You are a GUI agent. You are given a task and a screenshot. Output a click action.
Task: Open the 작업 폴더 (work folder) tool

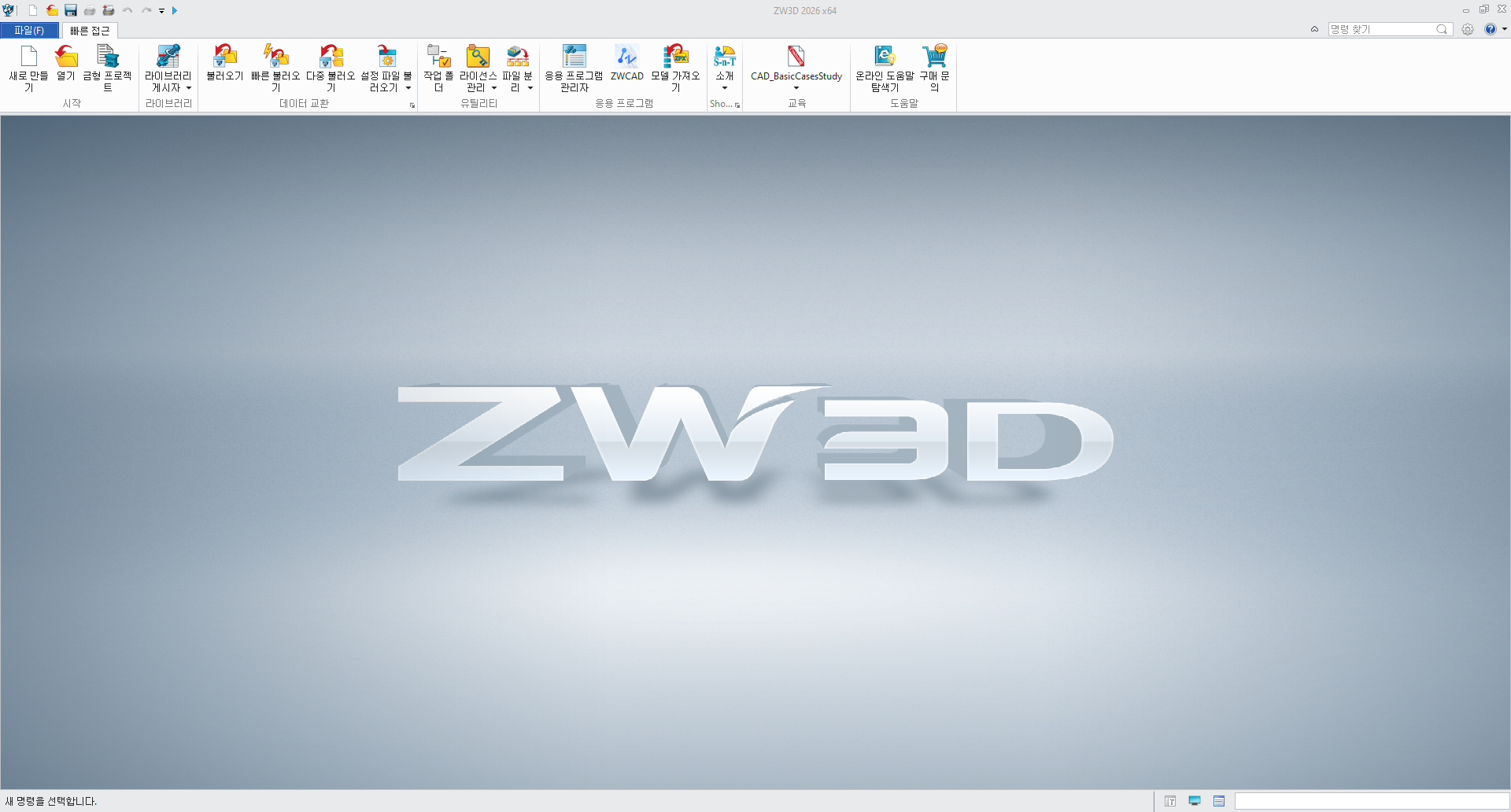[x=438, y=56]
